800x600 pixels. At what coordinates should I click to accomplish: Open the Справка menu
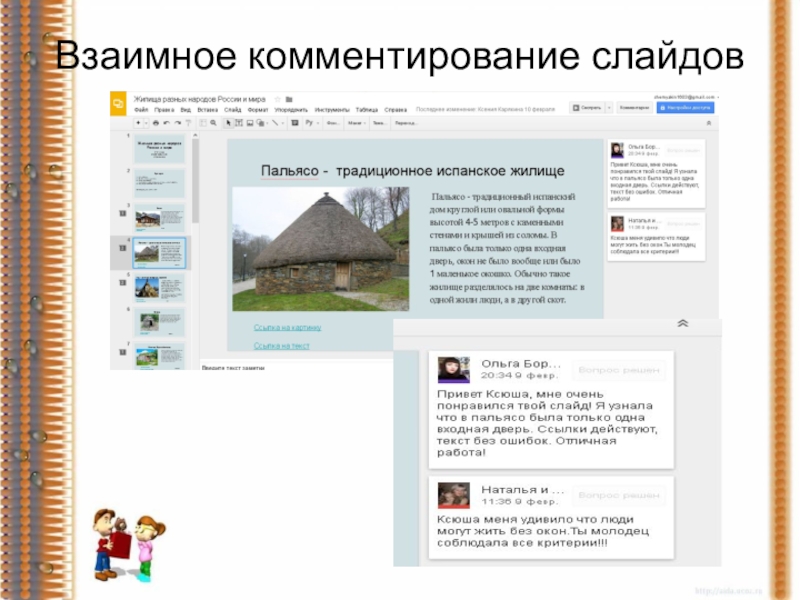tap(395, 109)
